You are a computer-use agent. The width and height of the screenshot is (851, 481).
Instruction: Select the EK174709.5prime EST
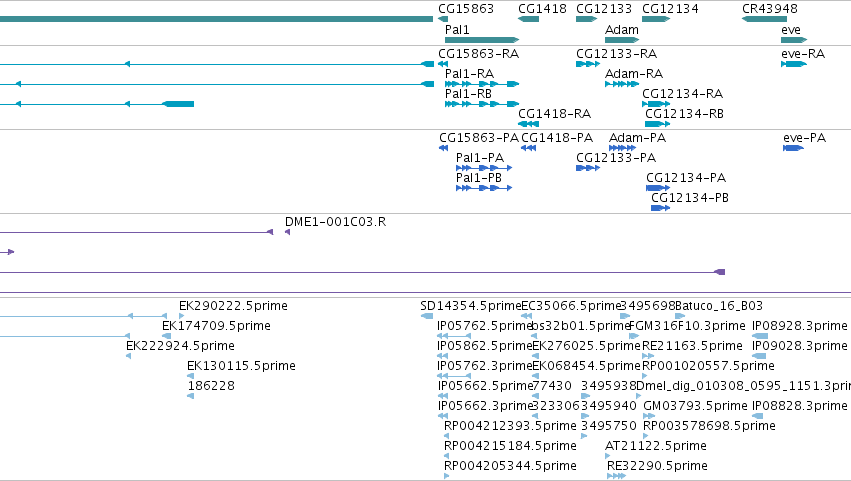coord(166,336)
